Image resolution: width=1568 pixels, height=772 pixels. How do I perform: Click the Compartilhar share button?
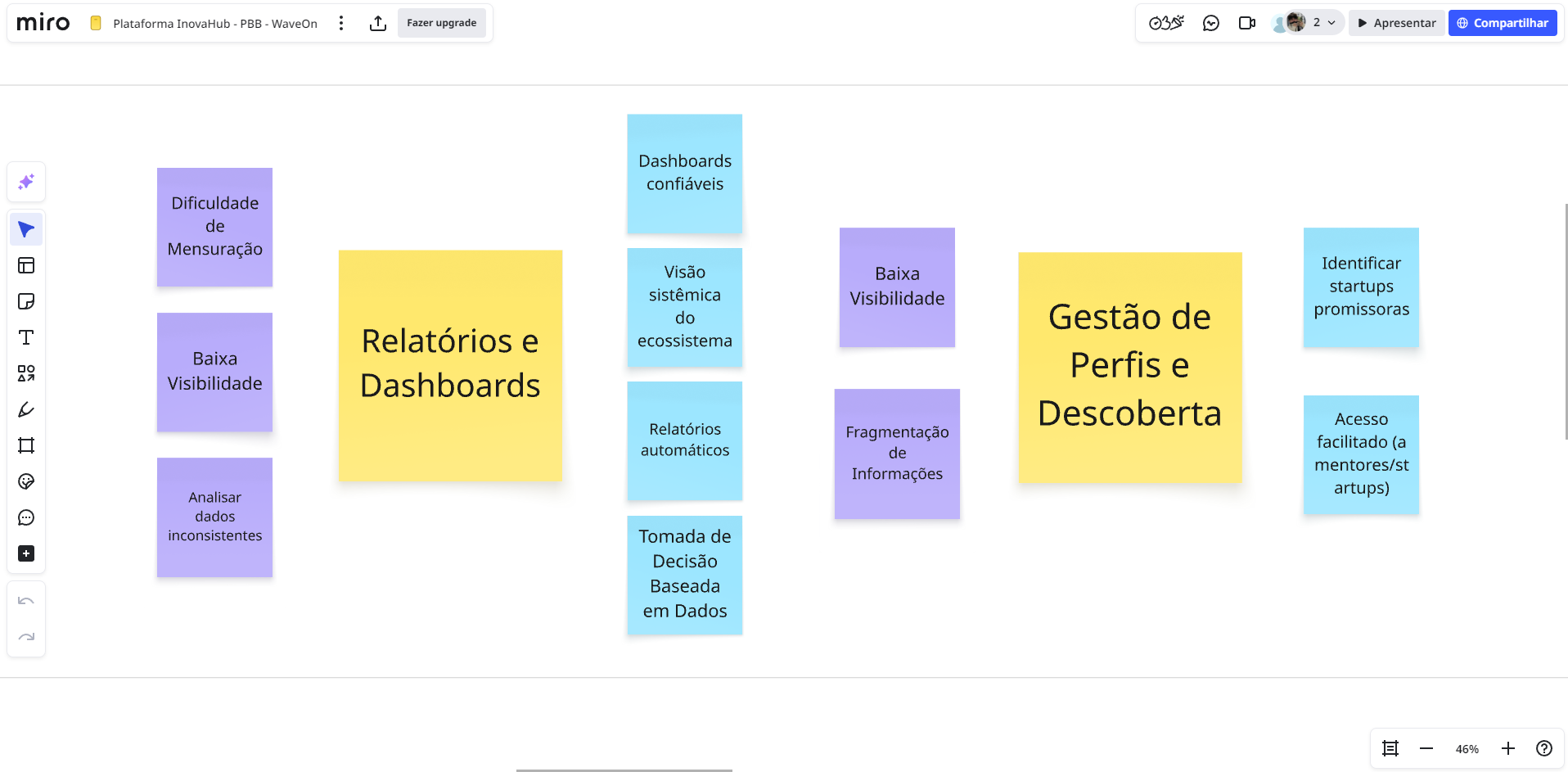point(1503,23)
